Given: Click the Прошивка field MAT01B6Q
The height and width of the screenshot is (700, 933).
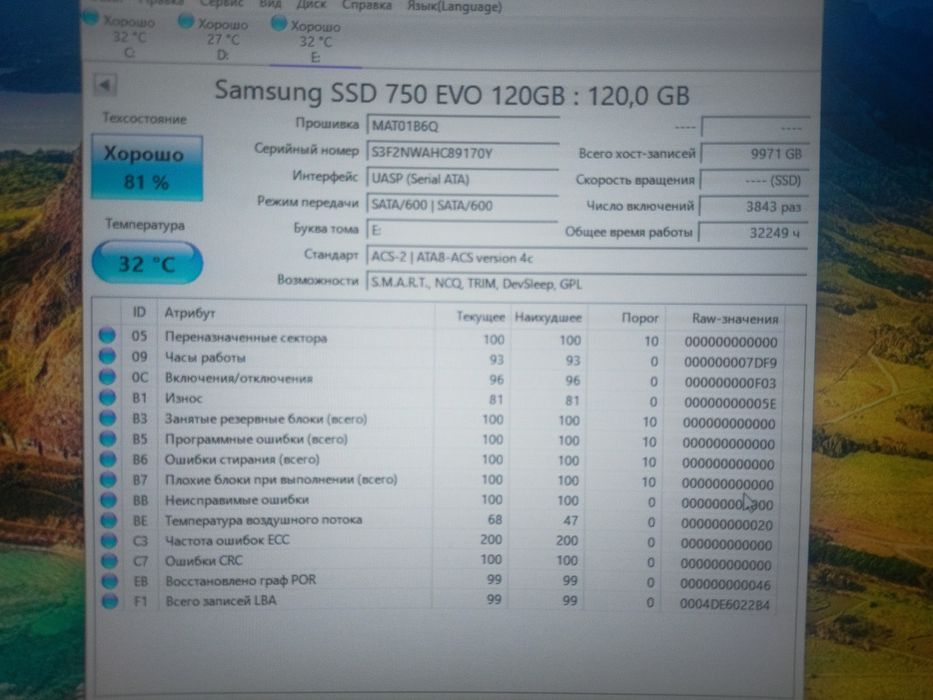Looking at the screenshot, I should coord(462,126).
